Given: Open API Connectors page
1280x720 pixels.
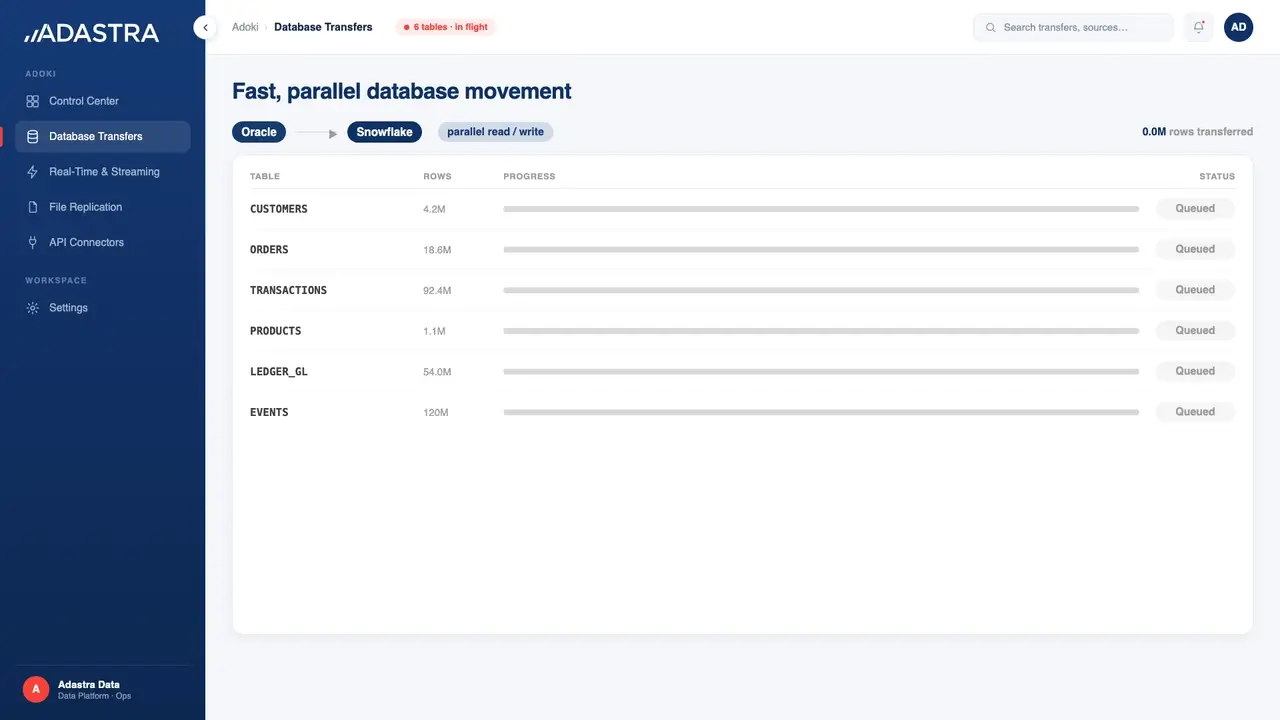Looking at the screenshot, I should point(102,242).
